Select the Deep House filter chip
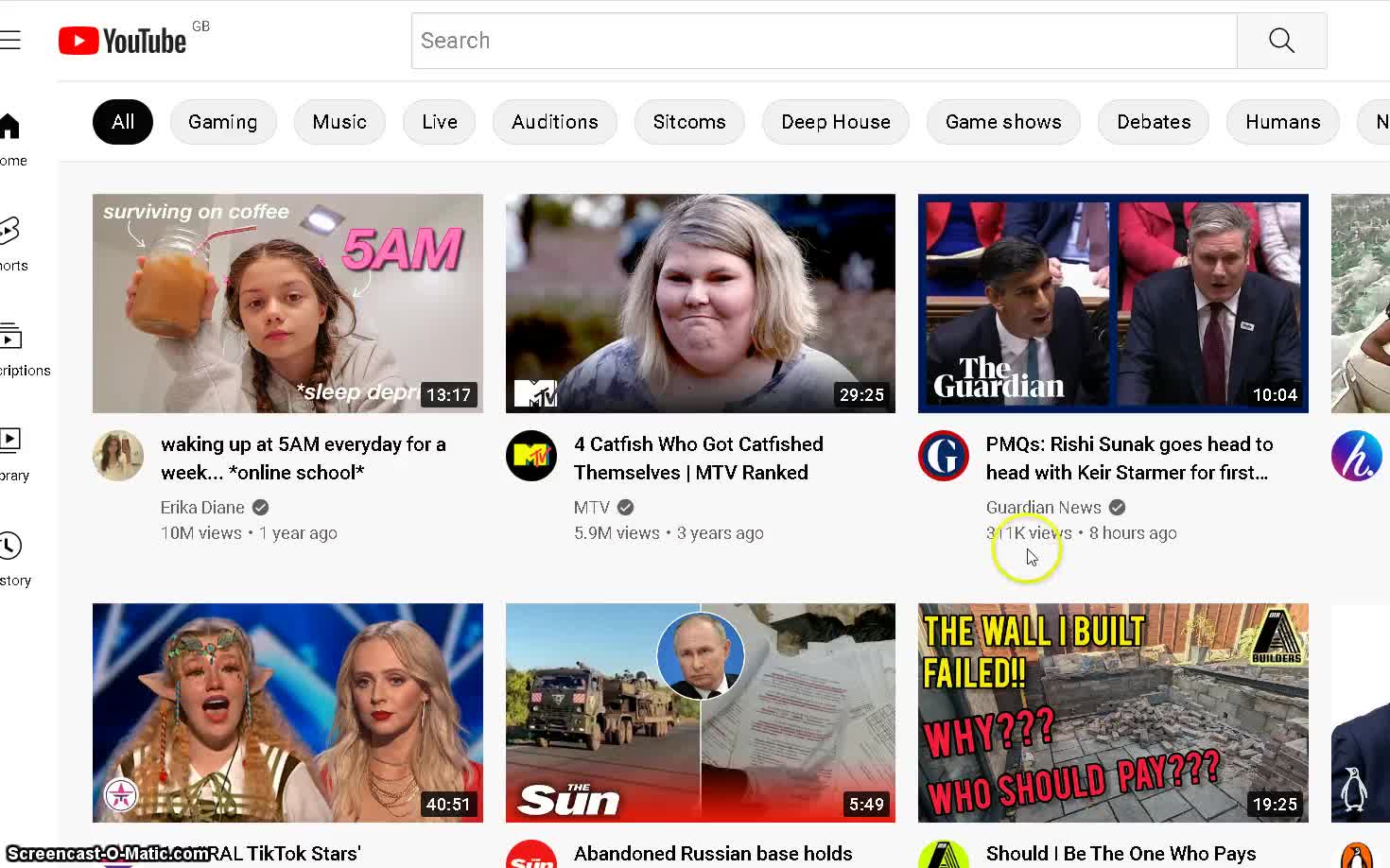The height and width of the screenshot is (868, 1390). pos(836,122)
